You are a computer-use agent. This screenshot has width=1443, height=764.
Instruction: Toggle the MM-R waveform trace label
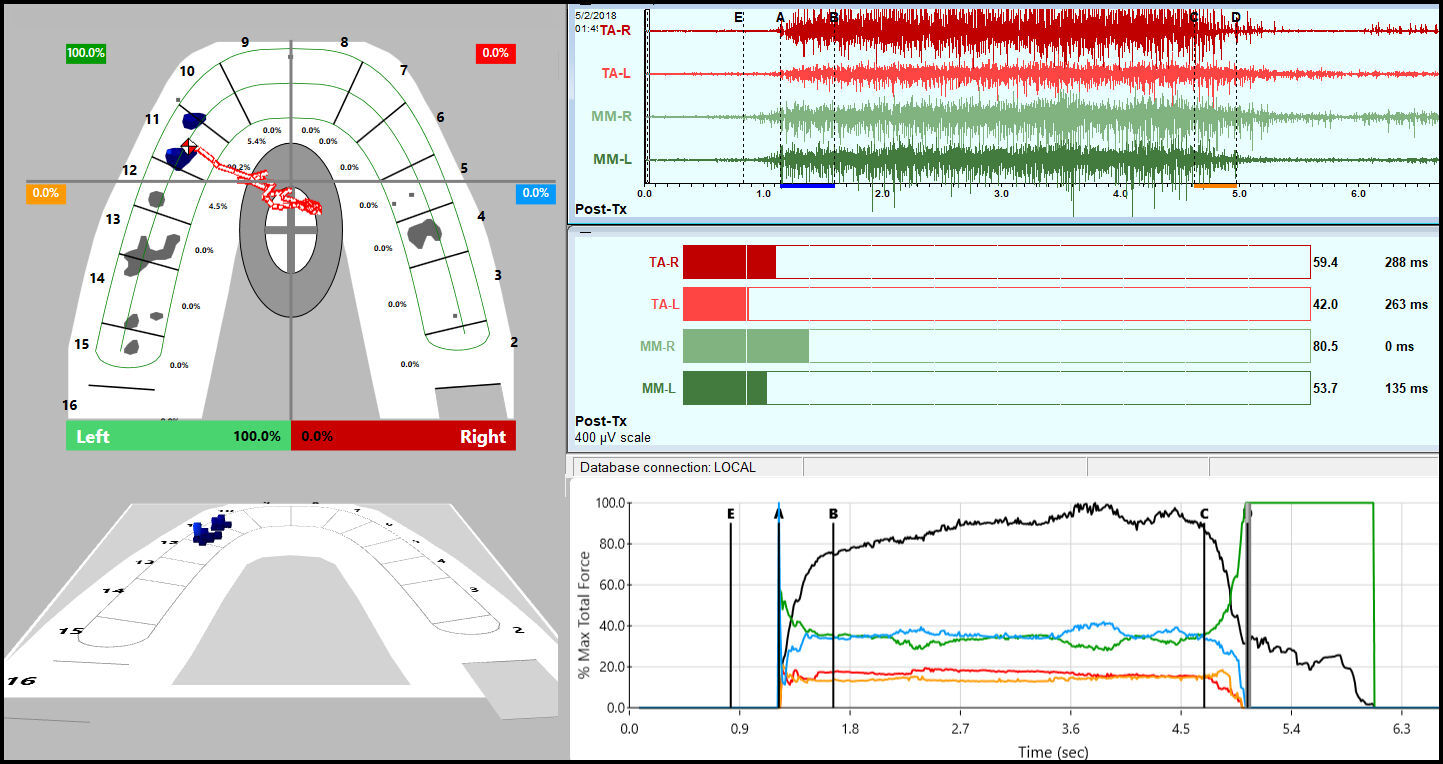click(612, 115)
